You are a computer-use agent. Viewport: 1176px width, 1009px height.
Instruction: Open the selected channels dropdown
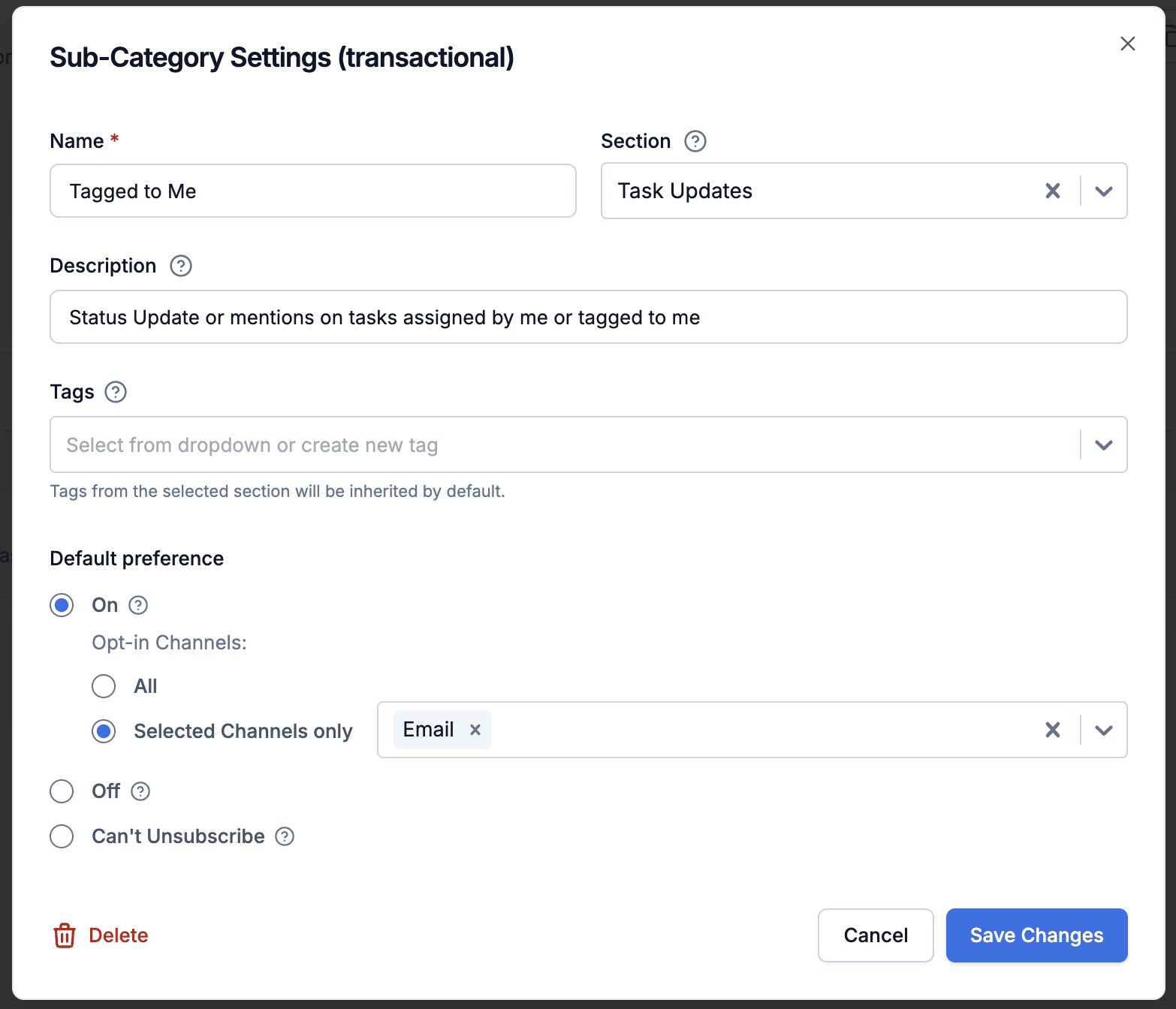point(1103,730)
